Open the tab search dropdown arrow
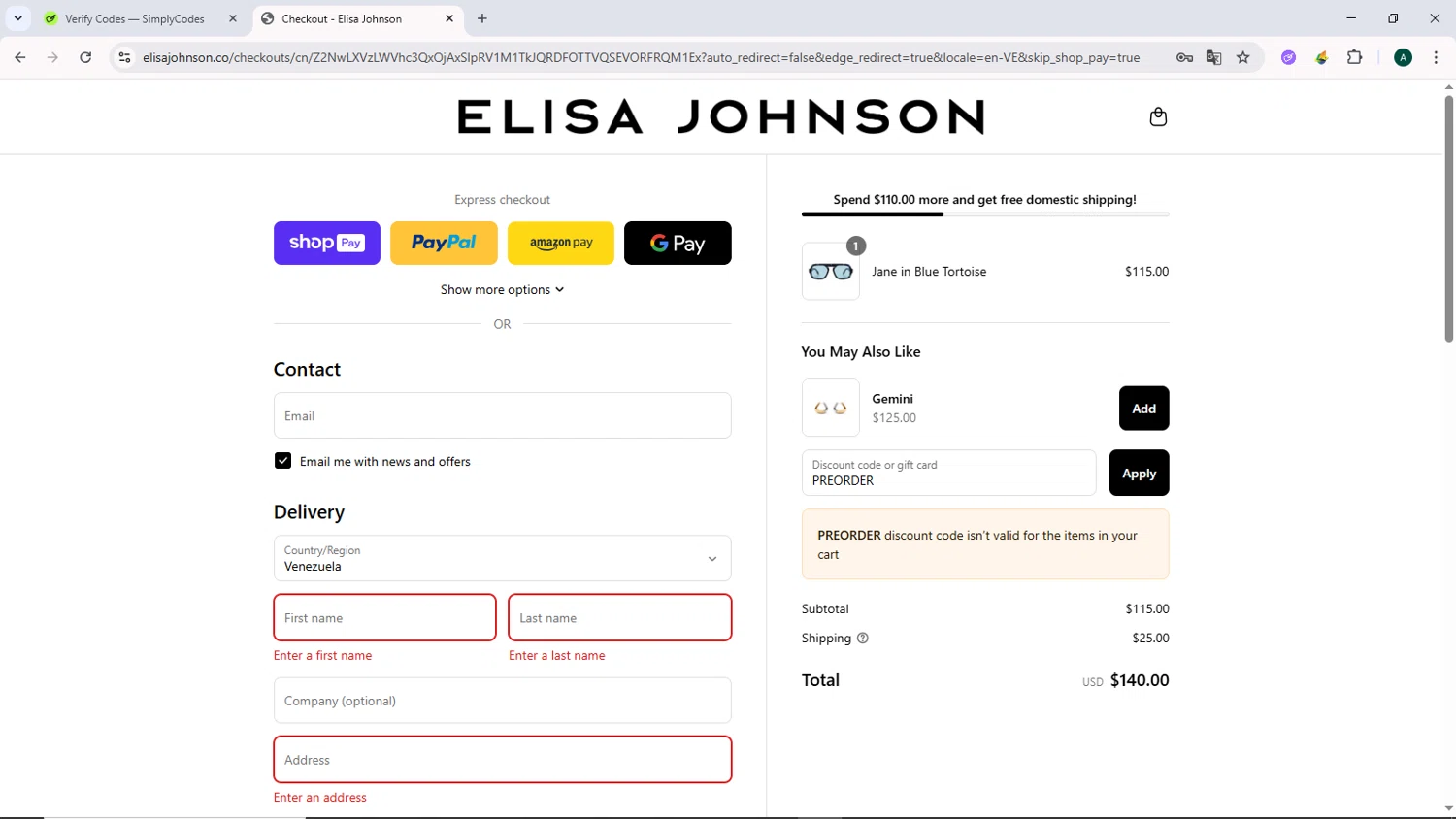The height and width of the screenshot is (819, 1456). point(17,18)
